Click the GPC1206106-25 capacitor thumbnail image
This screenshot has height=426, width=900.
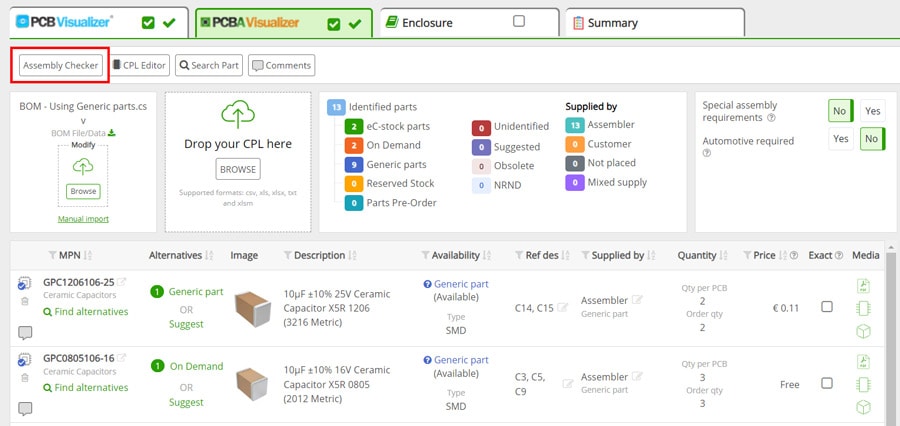[253, 309]
